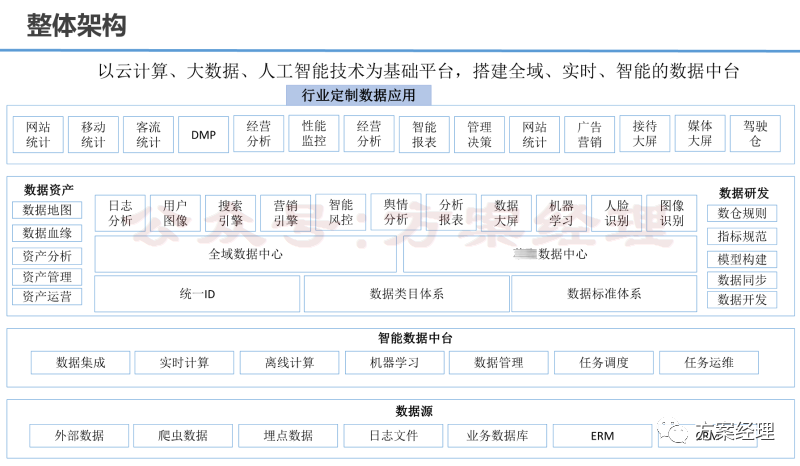This screenshot has height=466, width=800.
Task: Click the 实时计算 box
Action: point(184,363)
